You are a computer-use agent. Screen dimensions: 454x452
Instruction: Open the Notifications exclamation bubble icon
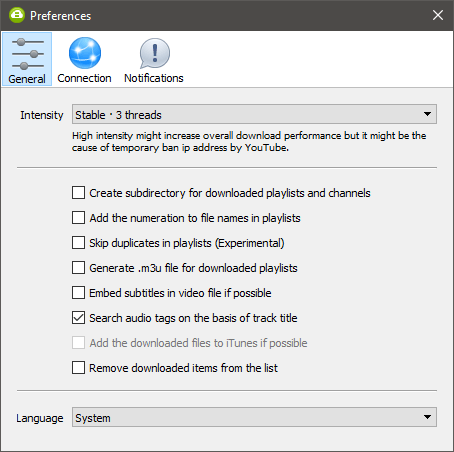click(155, 53)
